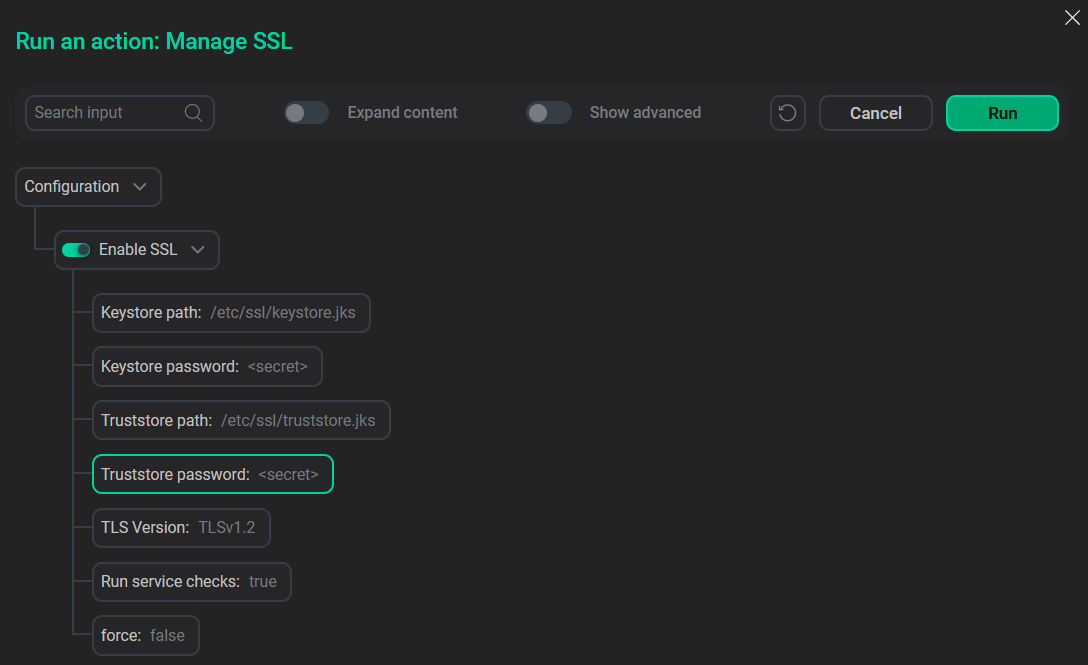Disable the Enable SSL switch

pyautogui.click(x=76, y=250)
